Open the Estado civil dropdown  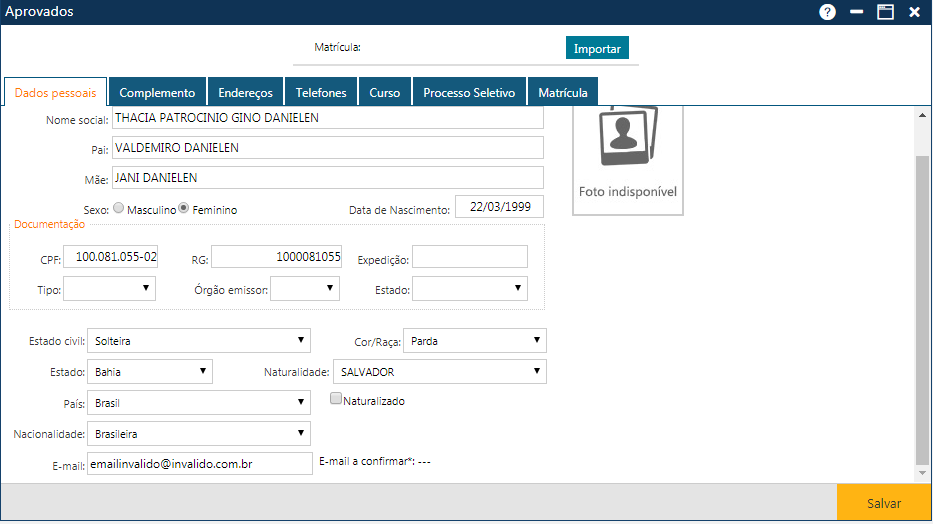[x=199, y=341]
